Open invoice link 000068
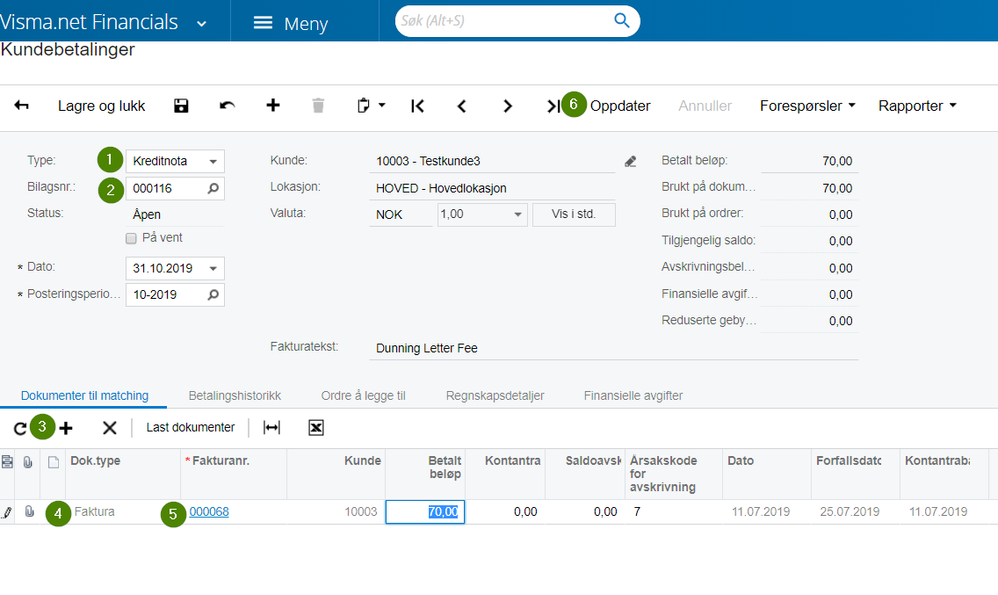The image size is (998, 595). pyautogui.click(x=209, y=512)
